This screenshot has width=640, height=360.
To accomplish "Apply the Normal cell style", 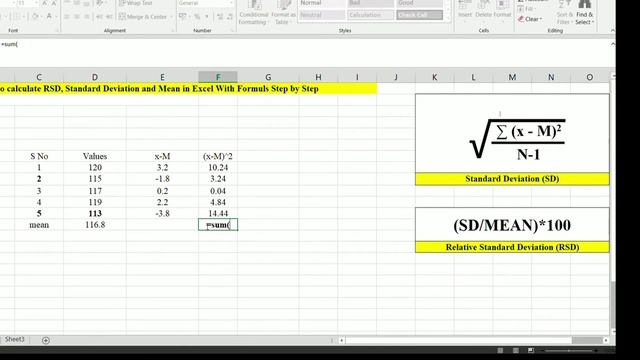I will 322,3.
